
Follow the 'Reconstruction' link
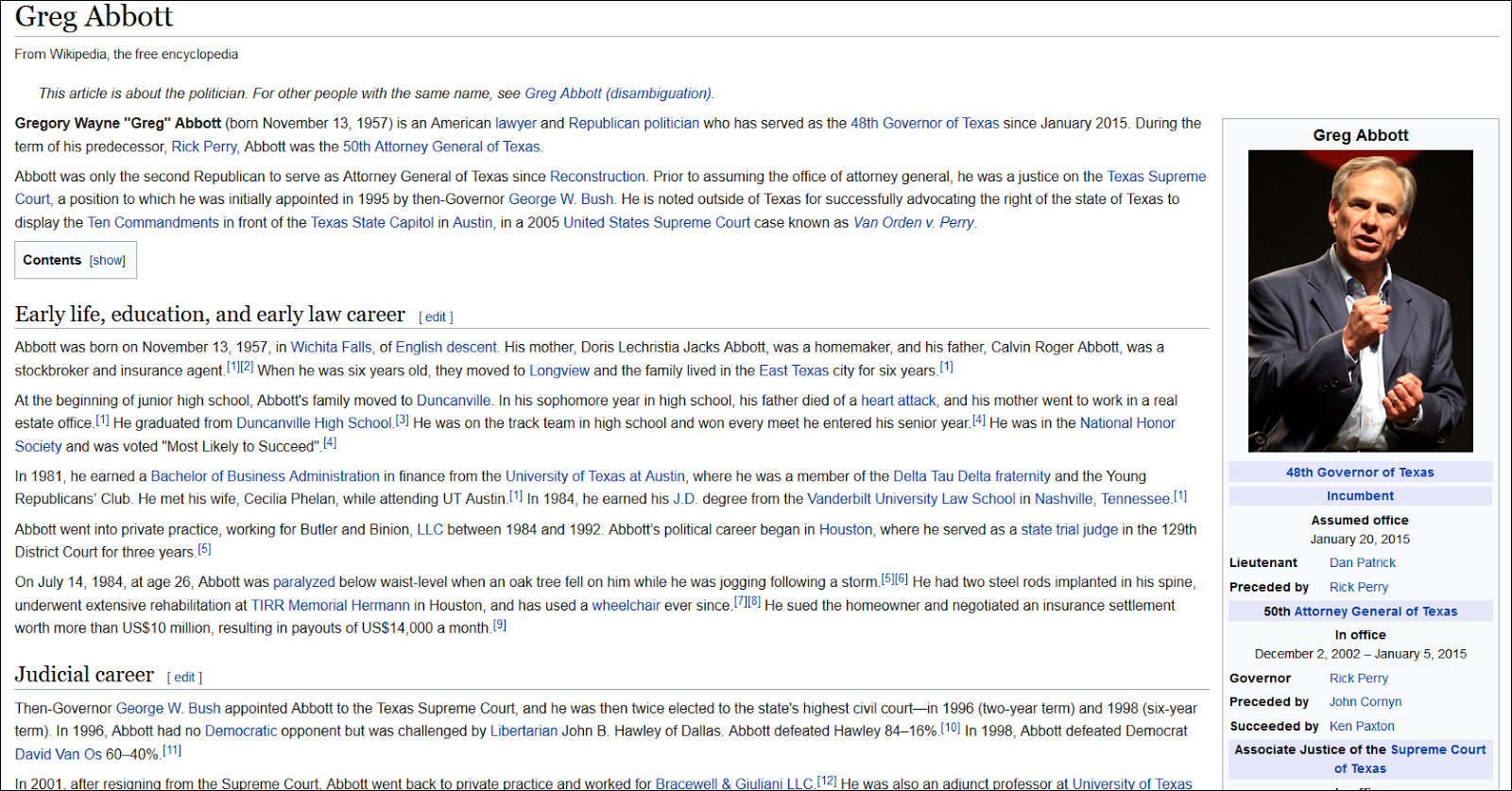coord(597,177)
